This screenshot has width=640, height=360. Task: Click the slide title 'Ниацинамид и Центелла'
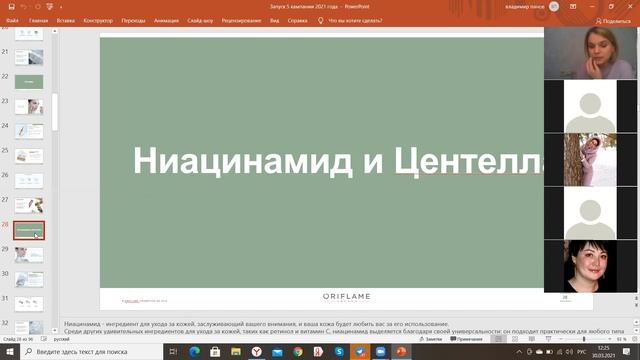point(339,161)
